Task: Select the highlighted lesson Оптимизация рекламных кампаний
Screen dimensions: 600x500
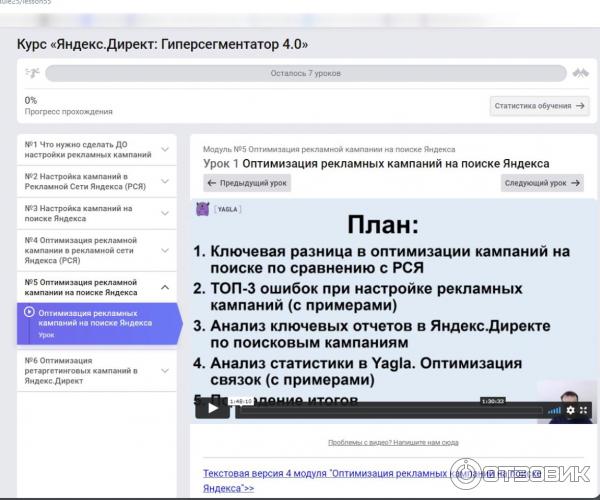Action: coord(98,324)
